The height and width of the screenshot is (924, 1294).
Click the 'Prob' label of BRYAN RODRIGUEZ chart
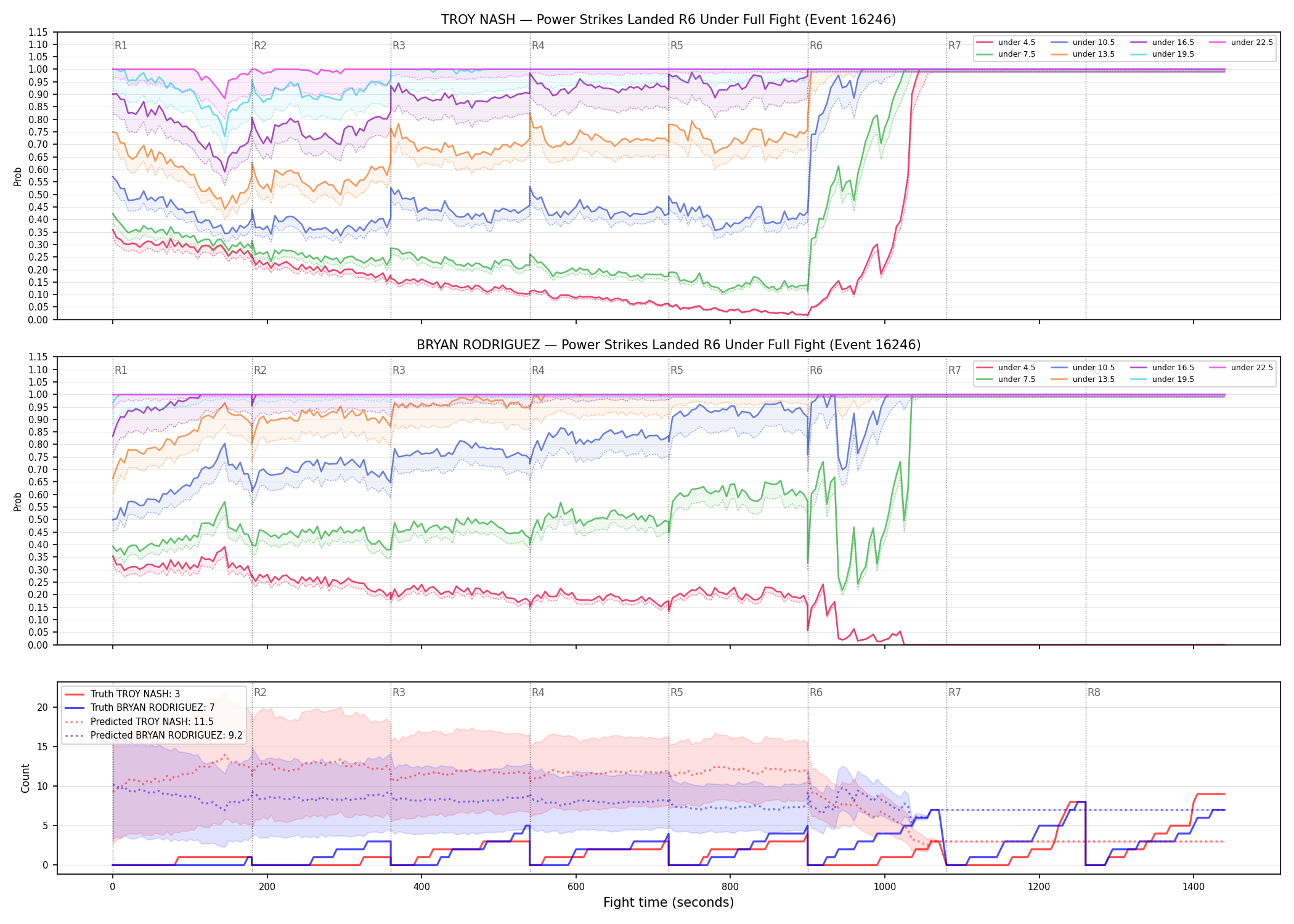[18, 501]
